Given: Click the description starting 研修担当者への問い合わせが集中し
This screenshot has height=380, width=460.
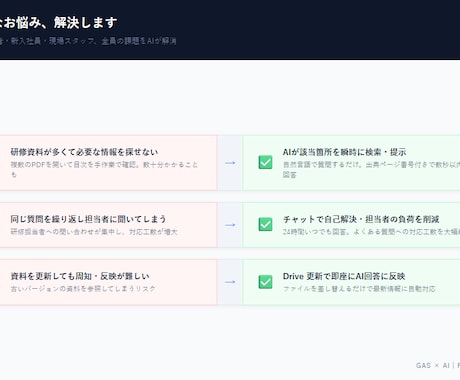Looking at the screenshot, I should click(94, 232).
